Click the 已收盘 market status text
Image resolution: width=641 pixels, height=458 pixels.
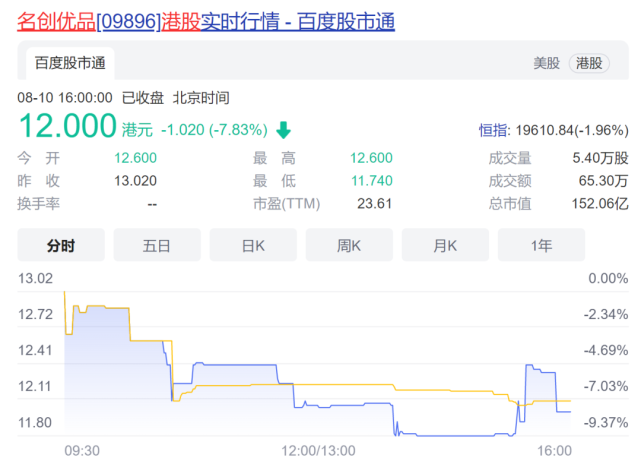click(x=143, y=98)
